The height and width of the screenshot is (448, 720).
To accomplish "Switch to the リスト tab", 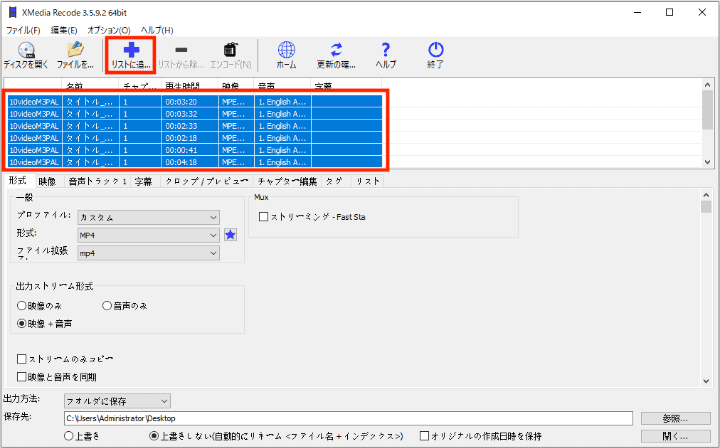I will (368, 181).
